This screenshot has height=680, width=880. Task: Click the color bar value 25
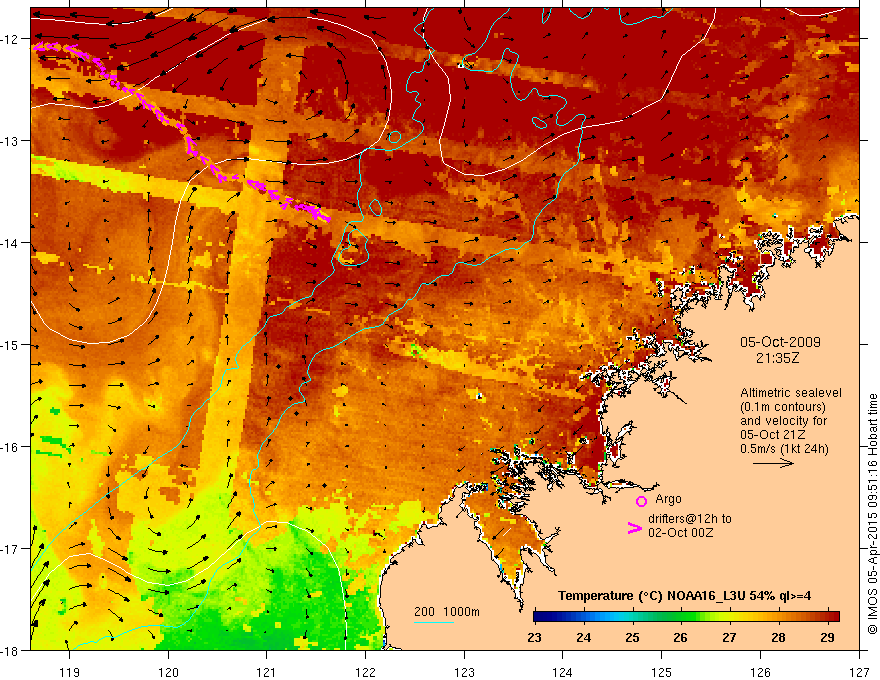[632, 637]
